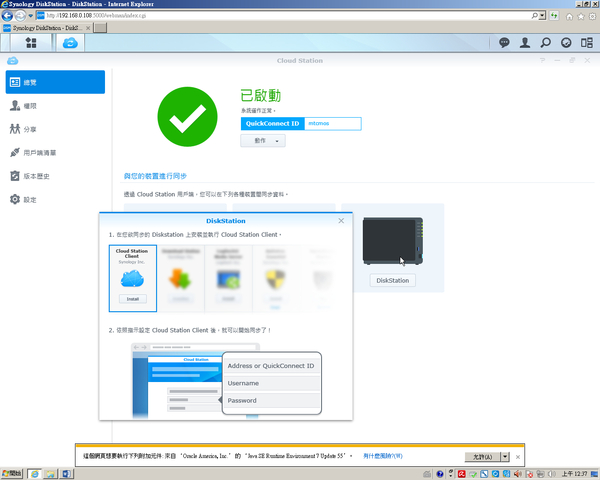Click the blue help question tray icon
This screenshot has height=480, width=600.
(x=440, y=474)
